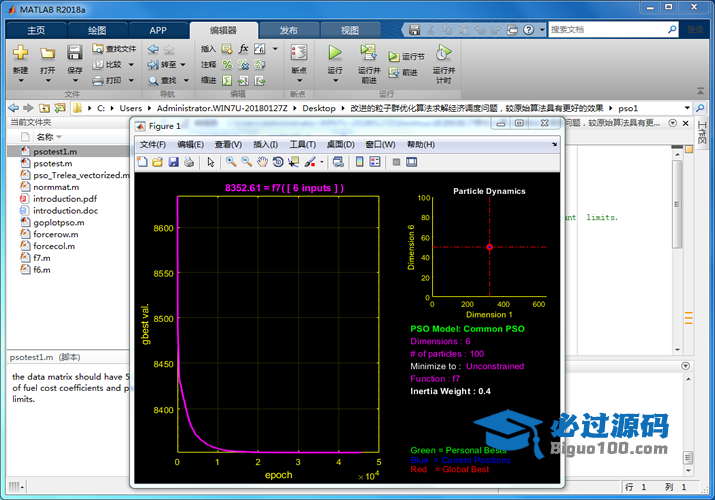Select the Zoom Out tool in Figure
715x500 pixels.
(247, 162)
